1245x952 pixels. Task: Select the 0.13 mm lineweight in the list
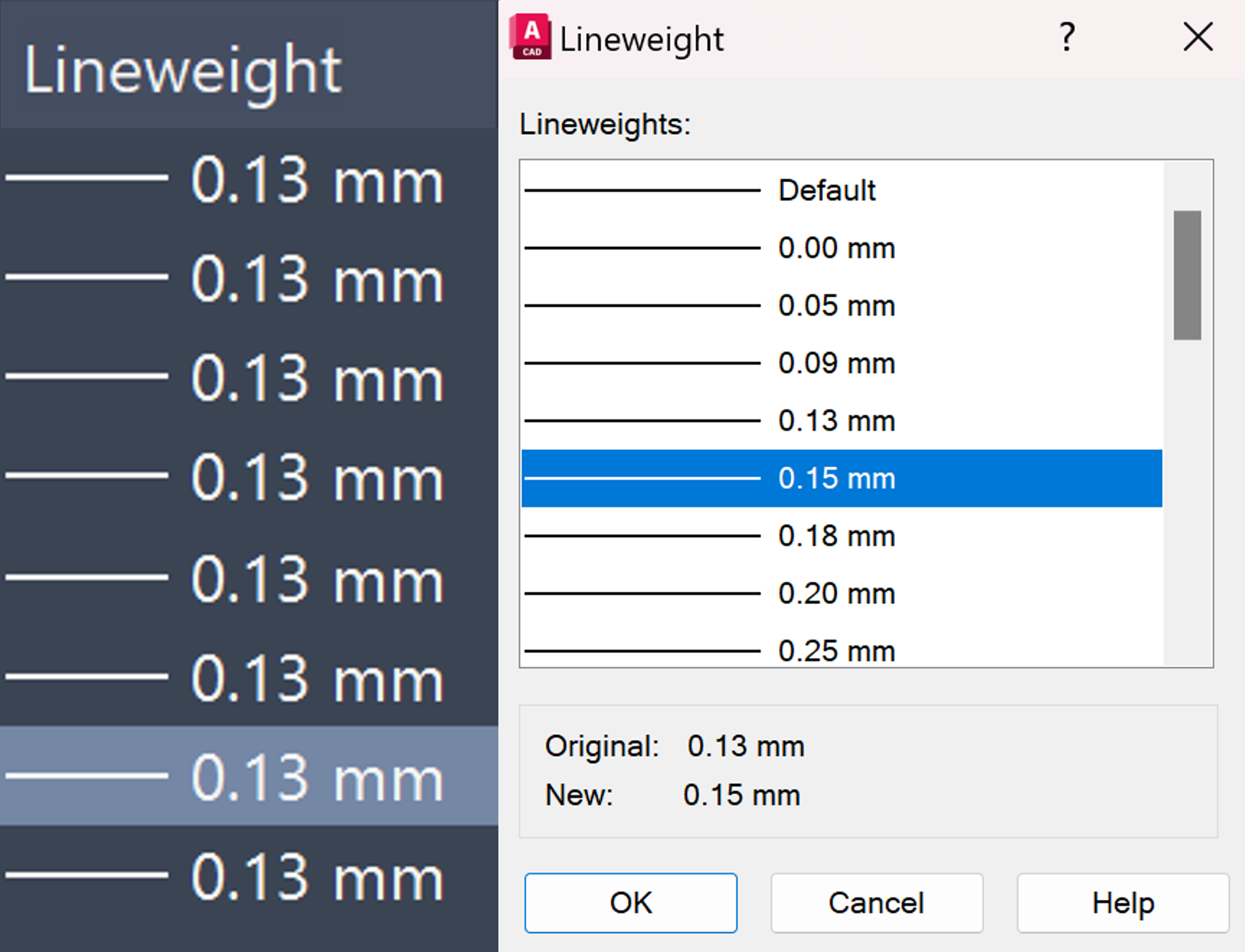(836, 421)
